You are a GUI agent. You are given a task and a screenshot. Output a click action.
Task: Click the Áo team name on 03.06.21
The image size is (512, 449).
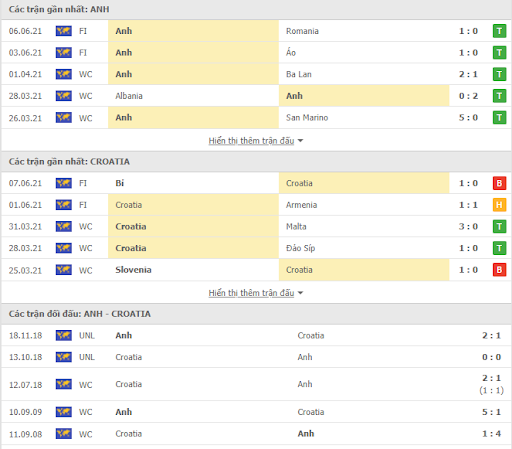(291, 52)
